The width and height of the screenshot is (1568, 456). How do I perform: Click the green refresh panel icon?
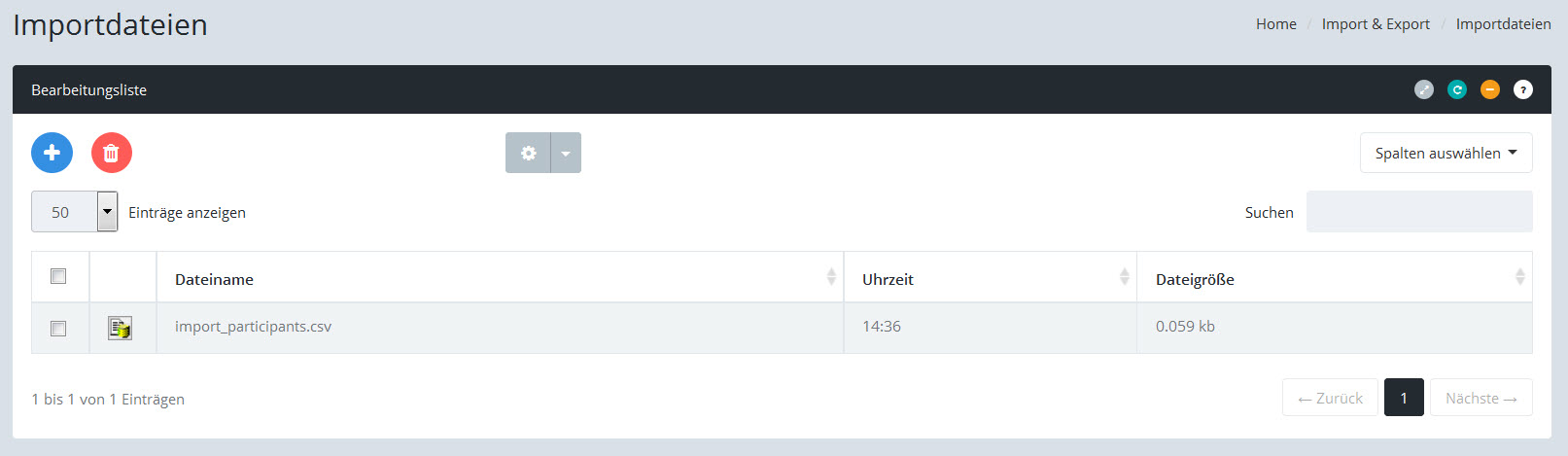1457,89
